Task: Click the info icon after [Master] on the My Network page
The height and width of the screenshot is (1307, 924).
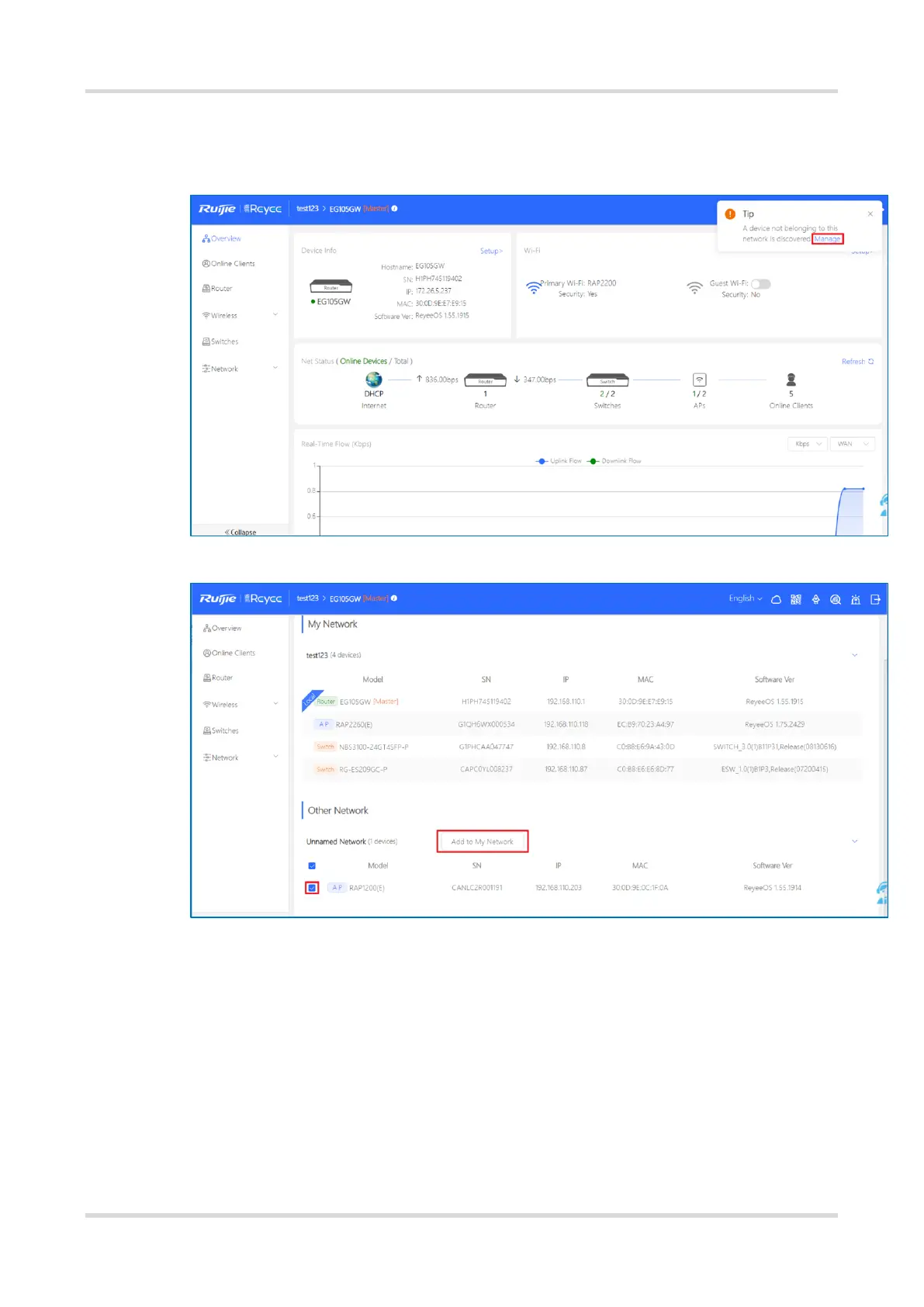Action: (x=394, y=598)
